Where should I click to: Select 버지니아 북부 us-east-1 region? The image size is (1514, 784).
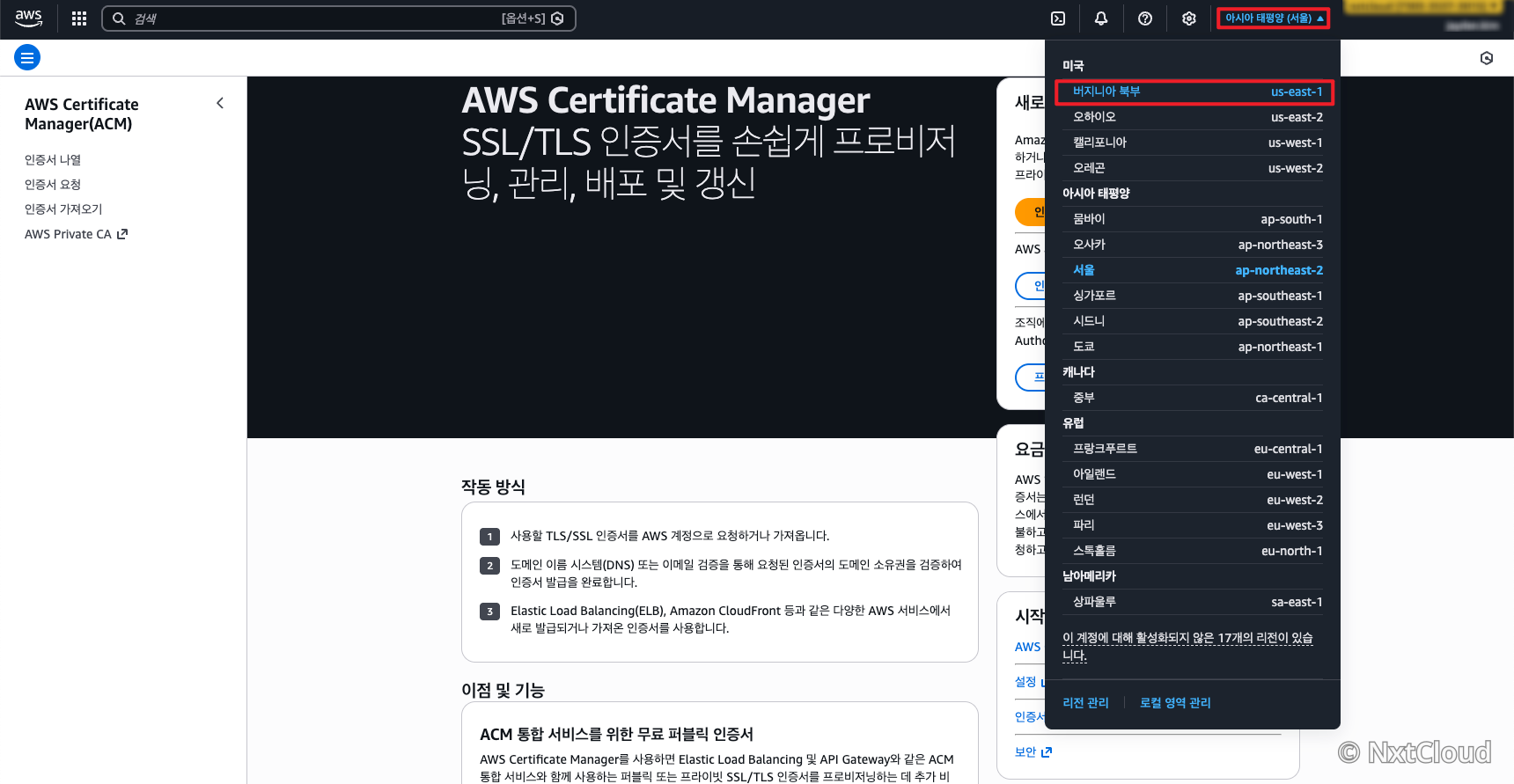point(1194,92)
